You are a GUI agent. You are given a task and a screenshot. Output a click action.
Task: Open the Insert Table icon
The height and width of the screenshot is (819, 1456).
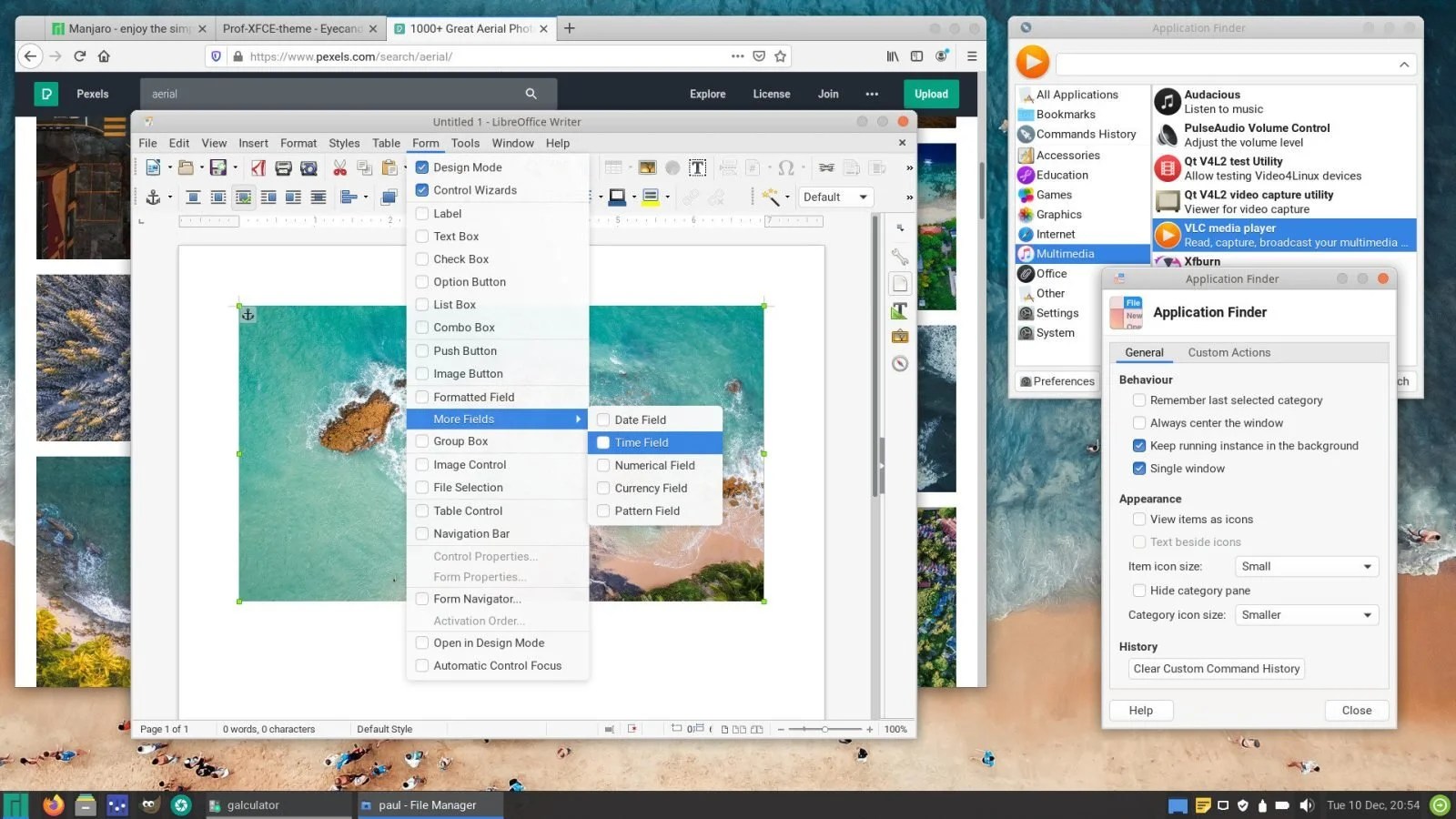click(x=613, y=167)
